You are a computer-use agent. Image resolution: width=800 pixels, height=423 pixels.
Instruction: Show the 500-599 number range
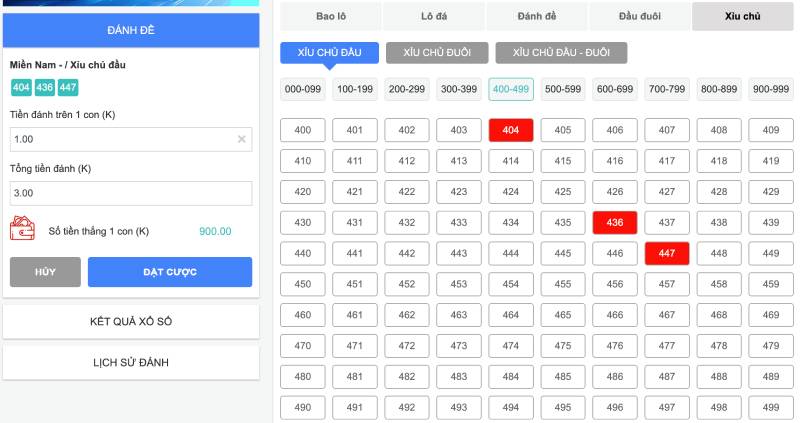(x=563, y=89)
